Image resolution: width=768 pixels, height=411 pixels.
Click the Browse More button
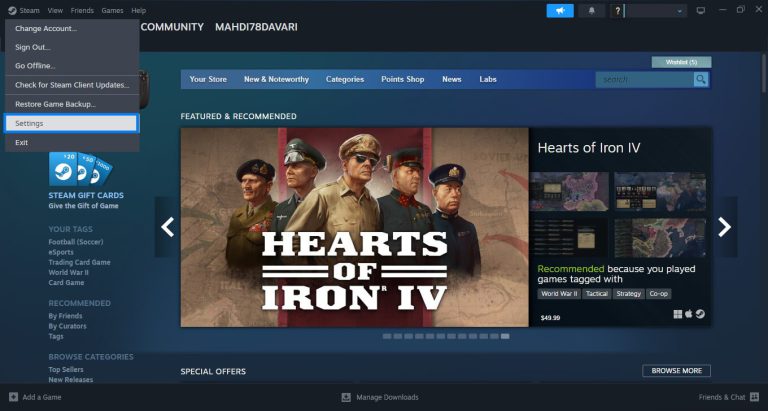(676, 370)
